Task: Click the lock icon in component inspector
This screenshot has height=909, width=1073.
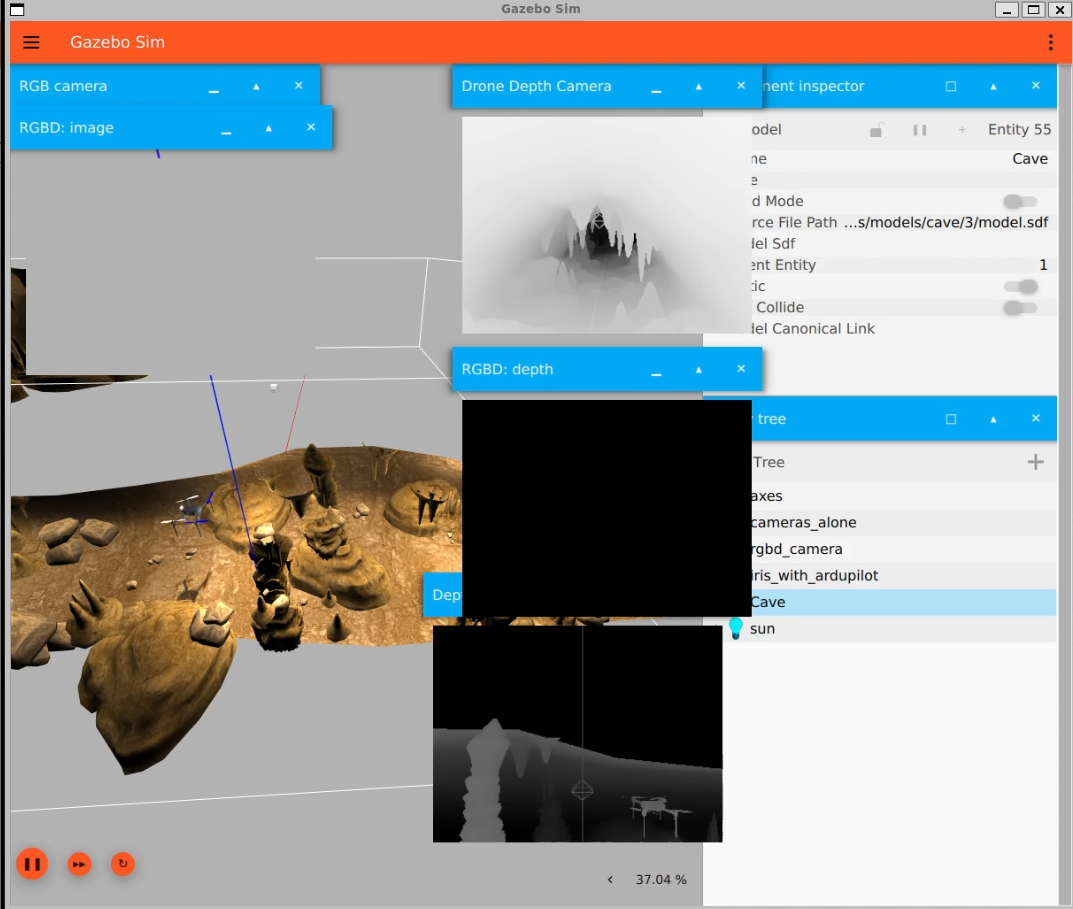Action: (x=877, y=129)
